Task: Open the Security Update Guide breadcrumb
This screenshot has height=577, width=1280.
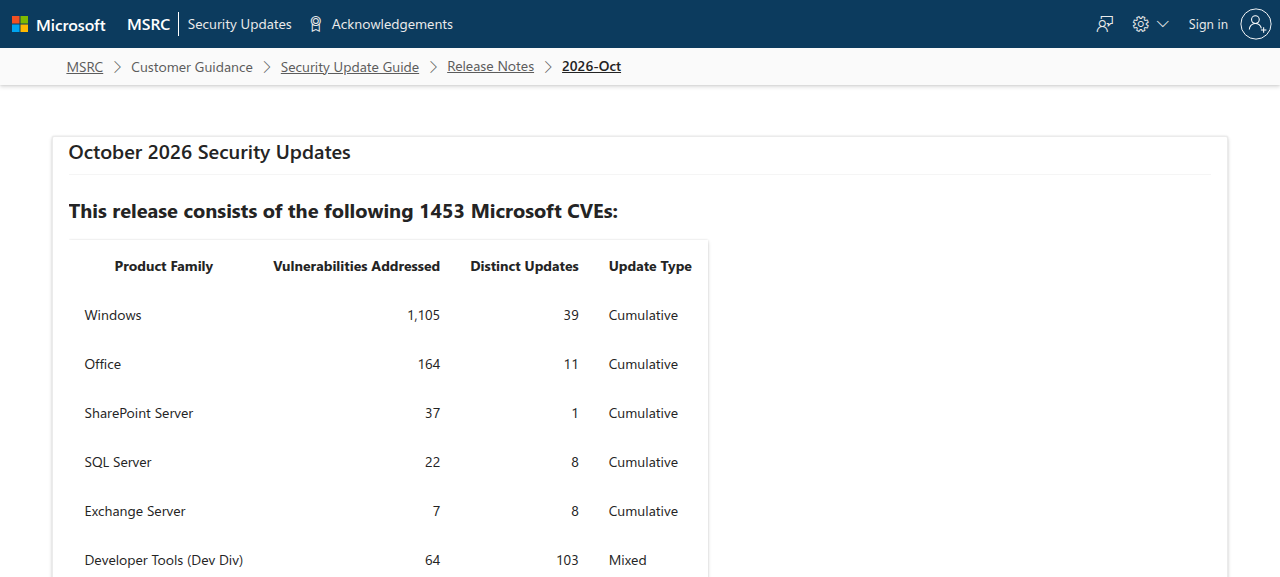Action: [350, 67]
